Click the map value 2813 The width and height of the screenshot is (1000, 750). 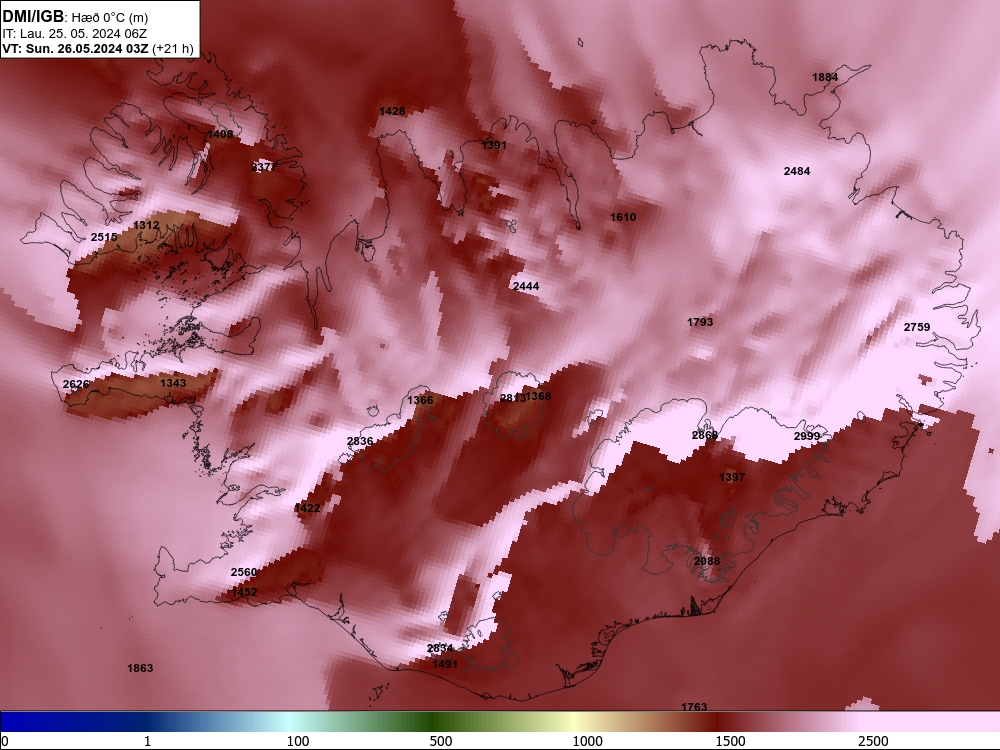[x=512, y=398]
